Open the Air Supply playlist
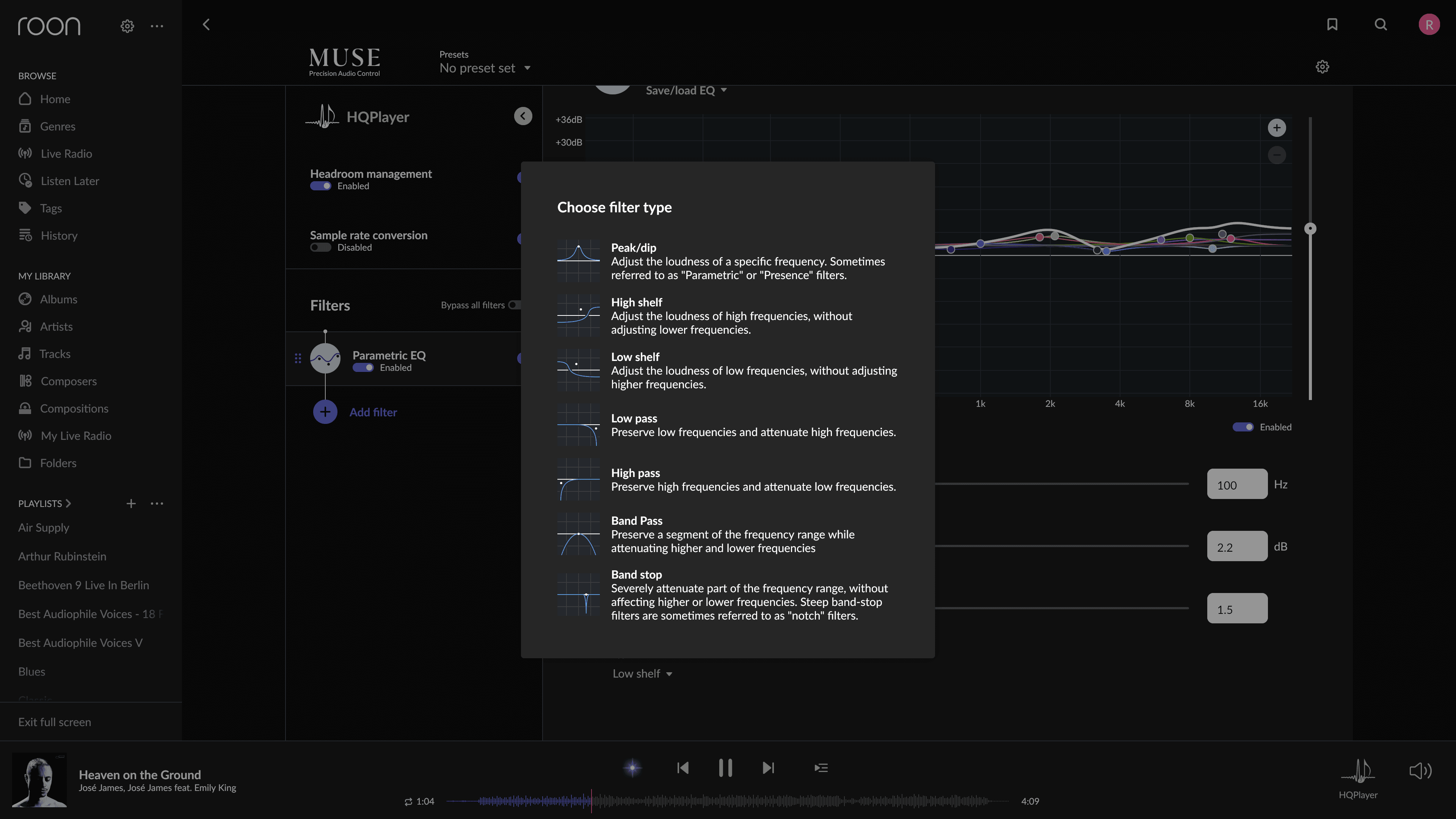This screenshot has height=819, width=1456. pyautogui.click(x=44, y=527)
